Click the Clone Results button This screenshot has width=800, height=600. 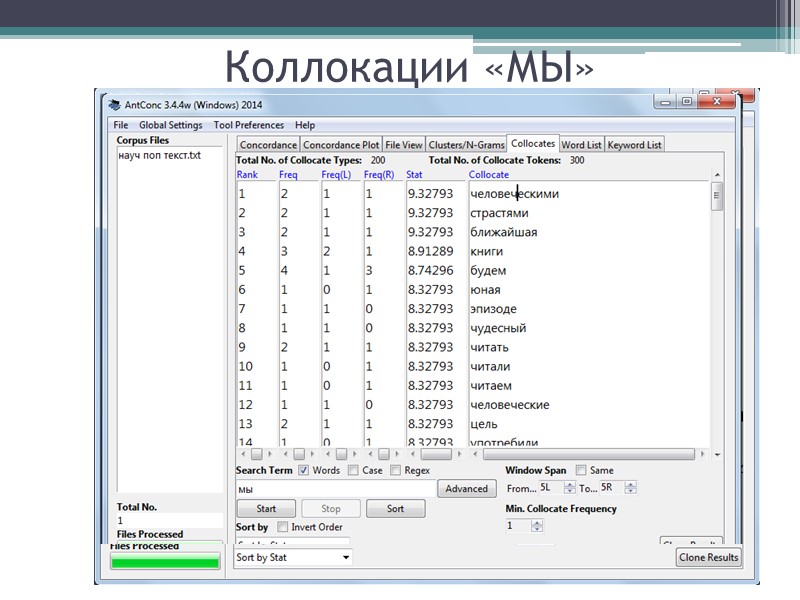point(708,557)
